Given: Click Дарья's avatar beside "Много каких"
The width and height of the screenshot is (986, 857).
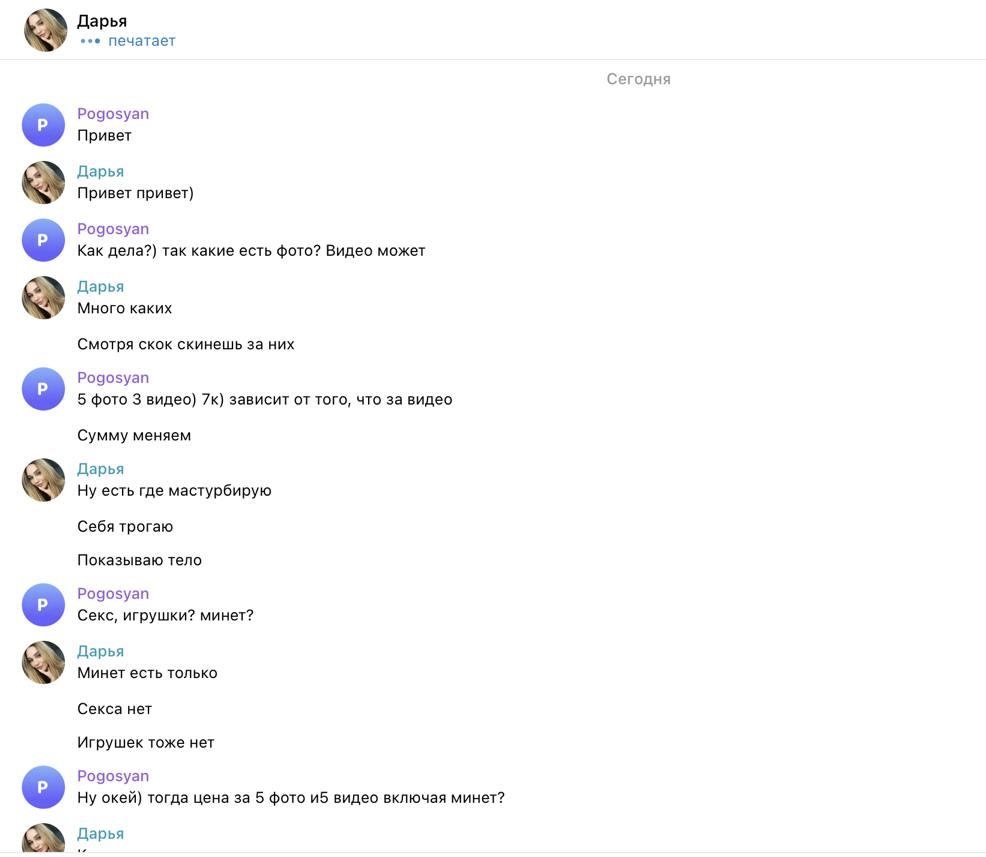Looking at the screenshot, I should point(43,298).
